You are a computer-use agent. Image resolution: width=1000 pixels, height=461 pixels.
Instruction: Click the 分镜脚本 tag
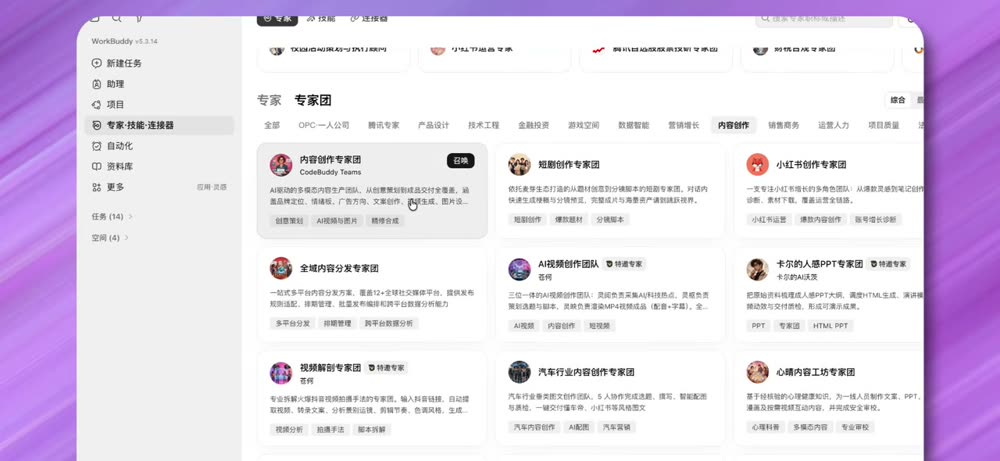point(611,219)
